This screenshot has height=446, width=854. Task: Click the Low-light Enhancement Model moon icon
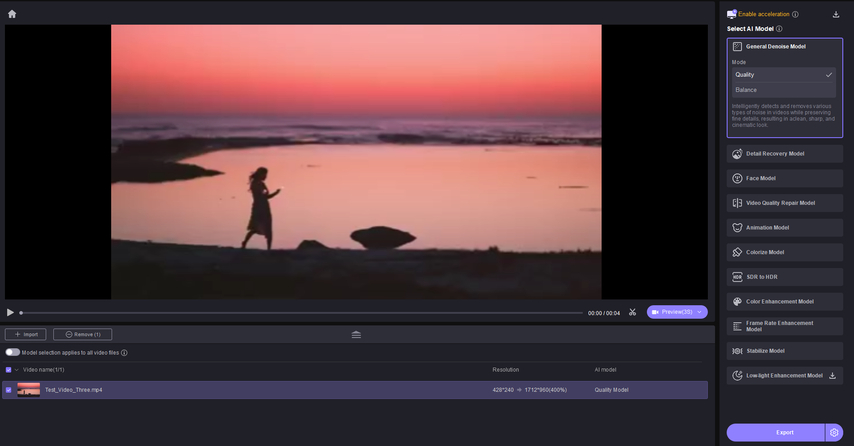point(737,375)
